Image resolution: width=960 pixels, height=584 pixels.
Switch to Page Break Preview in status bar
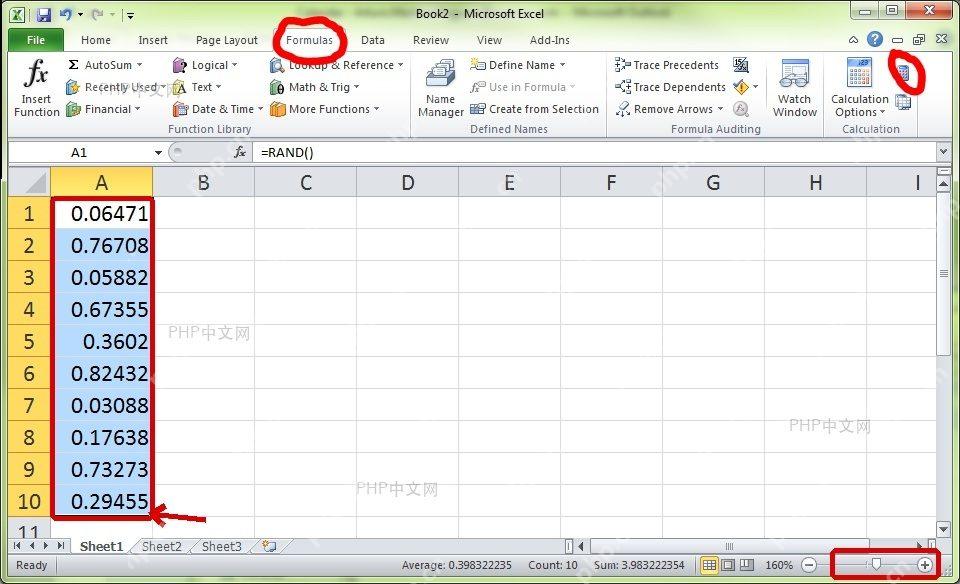(746, 564)
